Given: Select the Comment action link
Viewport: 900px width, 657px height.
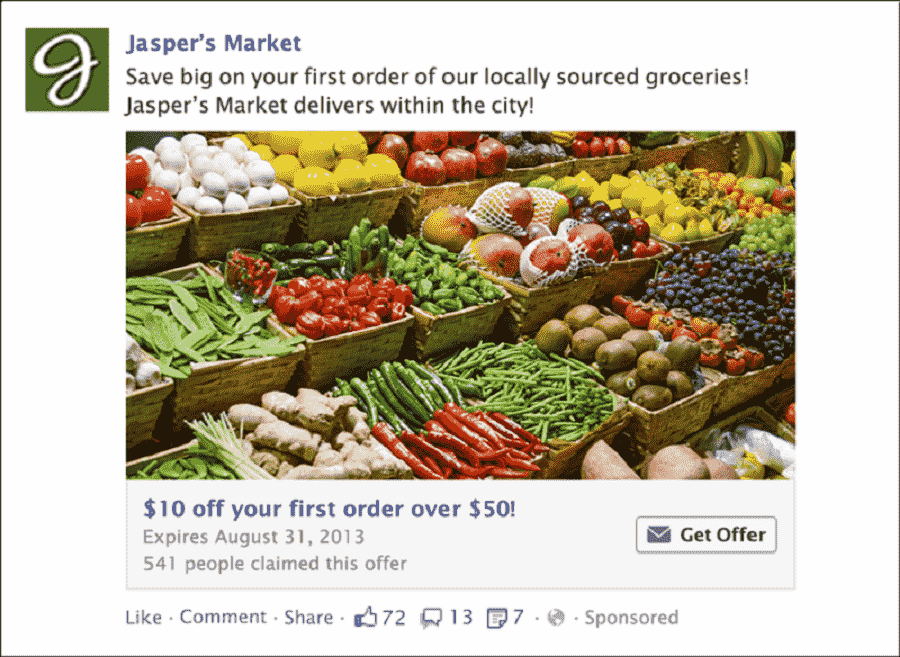Looking at the screenshot, I should click(223, 617).
